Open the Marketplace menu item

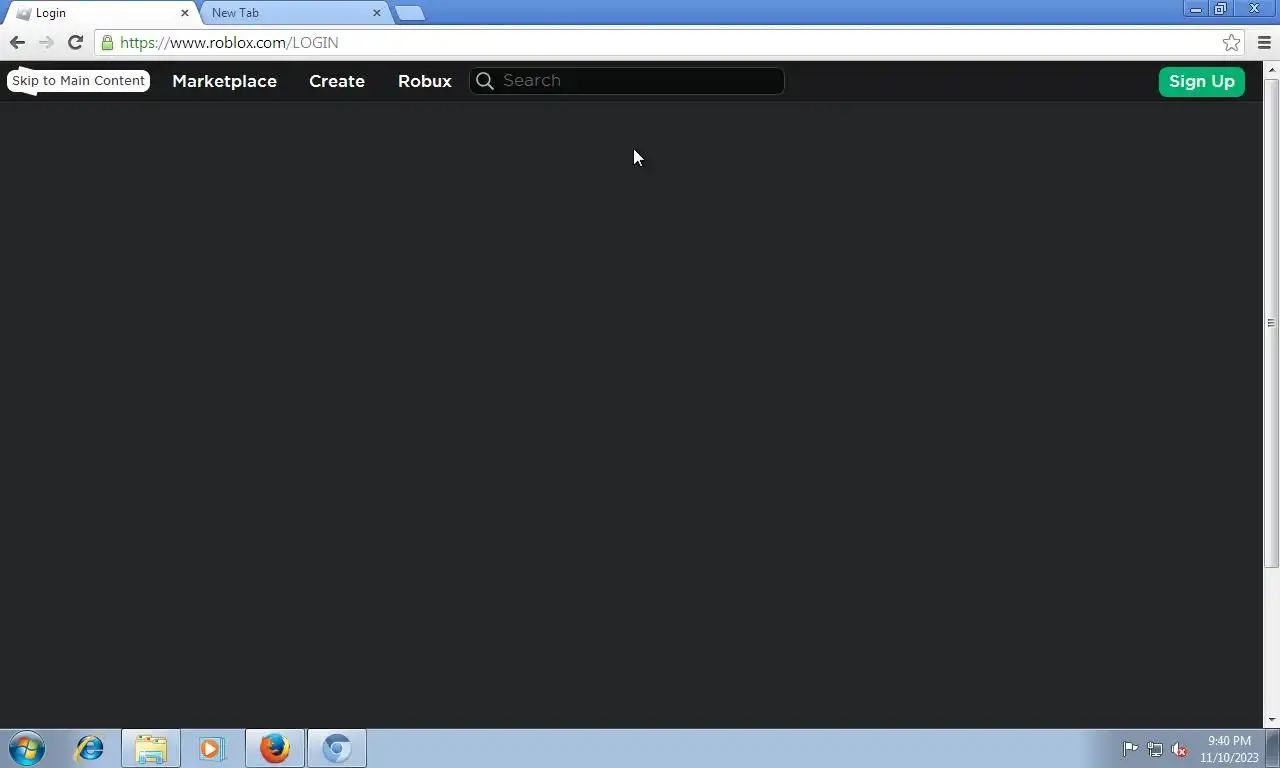(224, 81)
